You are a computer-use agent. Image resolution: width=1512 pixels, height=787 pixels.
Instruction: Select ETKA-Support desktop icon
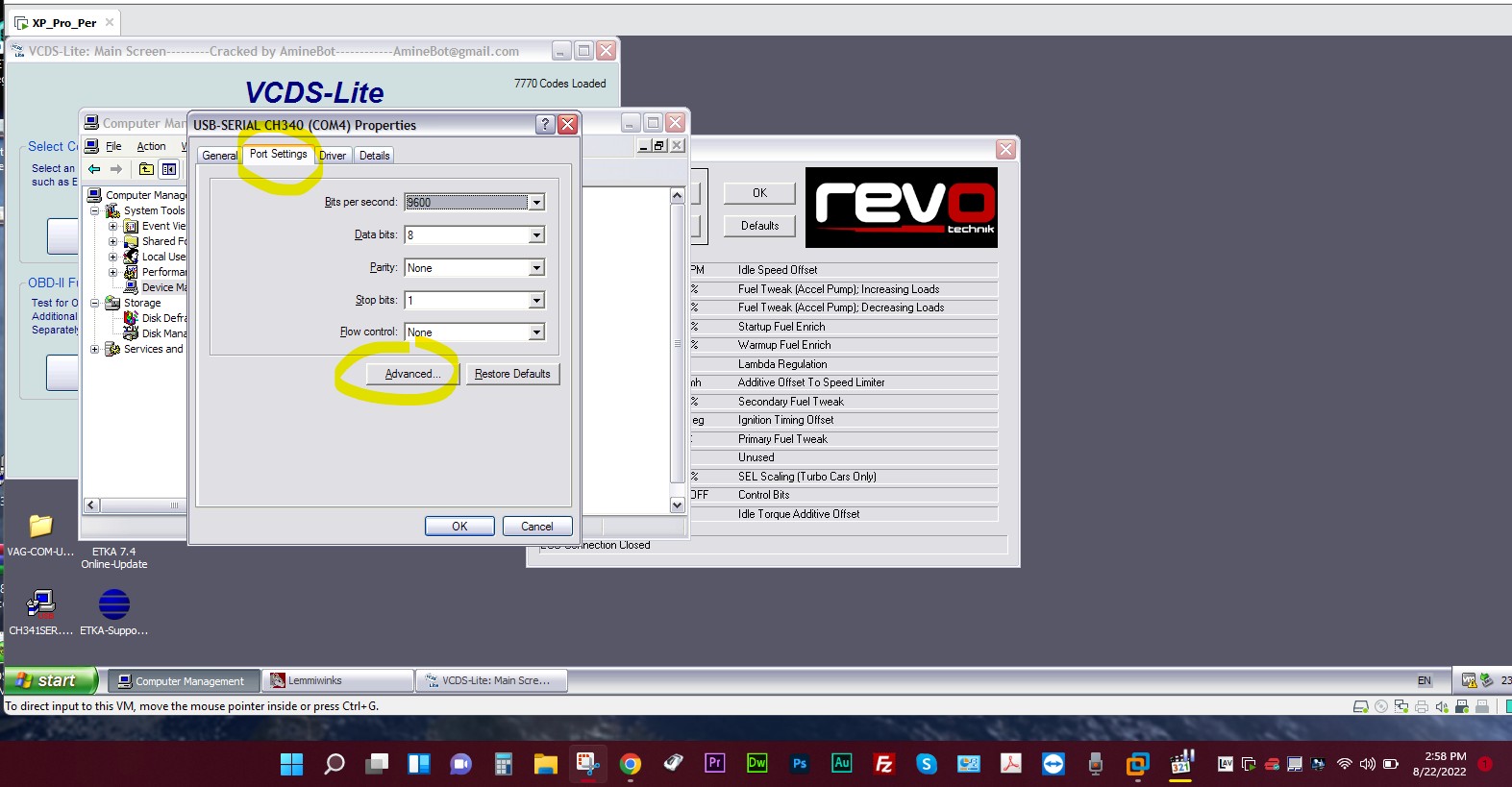pos(114,612)
